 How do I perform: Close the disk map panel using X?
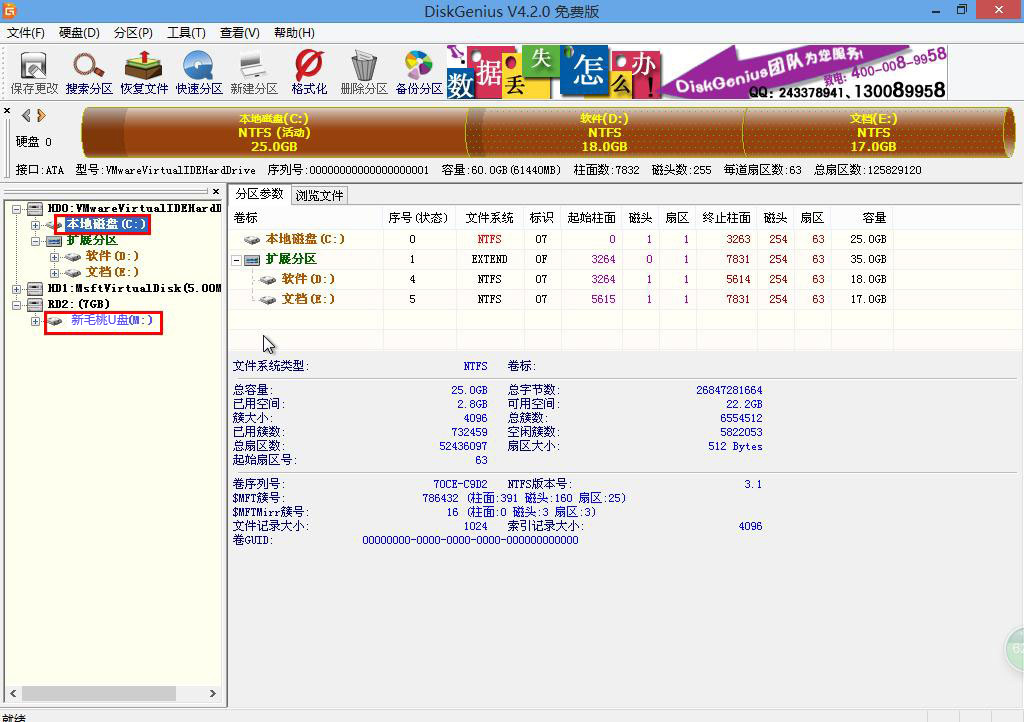pyautogui.click(x=7, y=111)
